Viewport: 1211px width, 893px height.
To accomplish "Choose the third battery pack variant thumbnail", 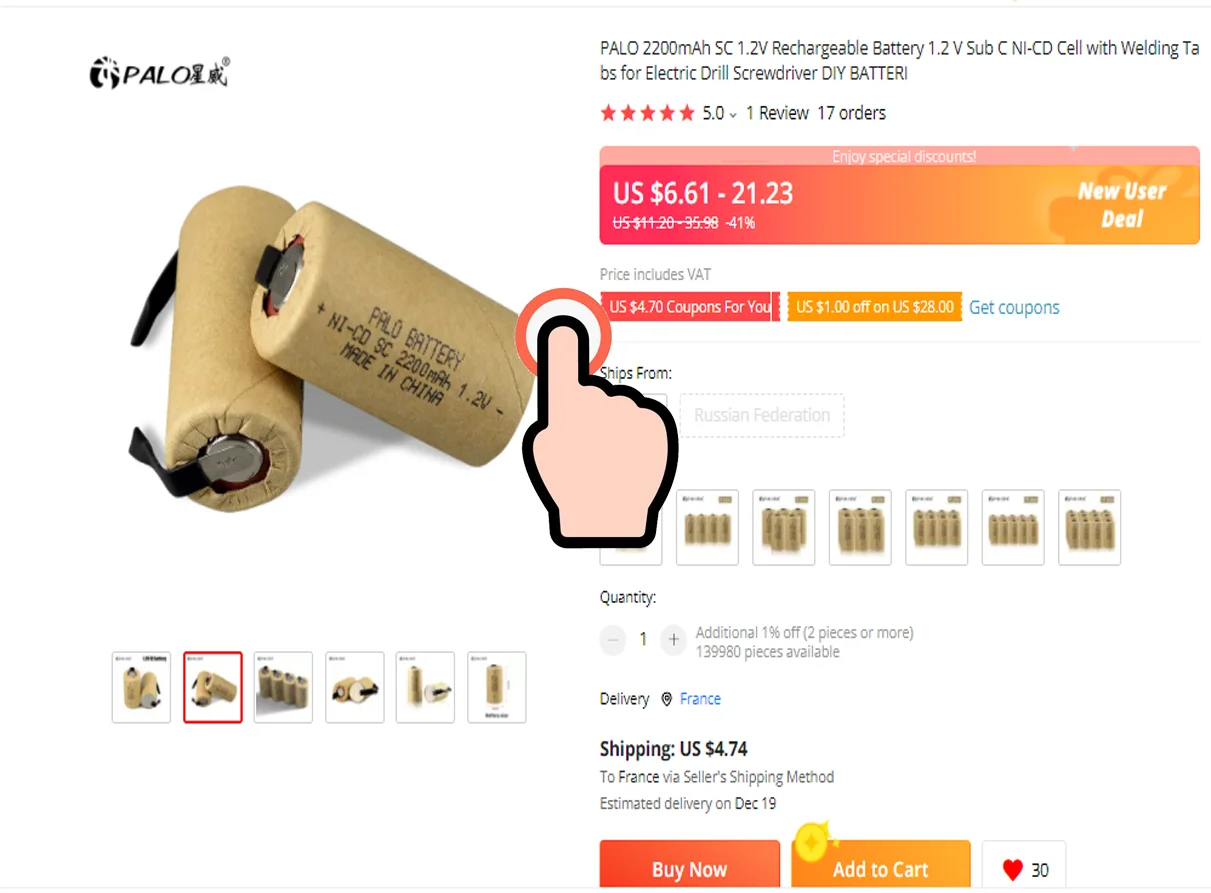I will 784,527.
